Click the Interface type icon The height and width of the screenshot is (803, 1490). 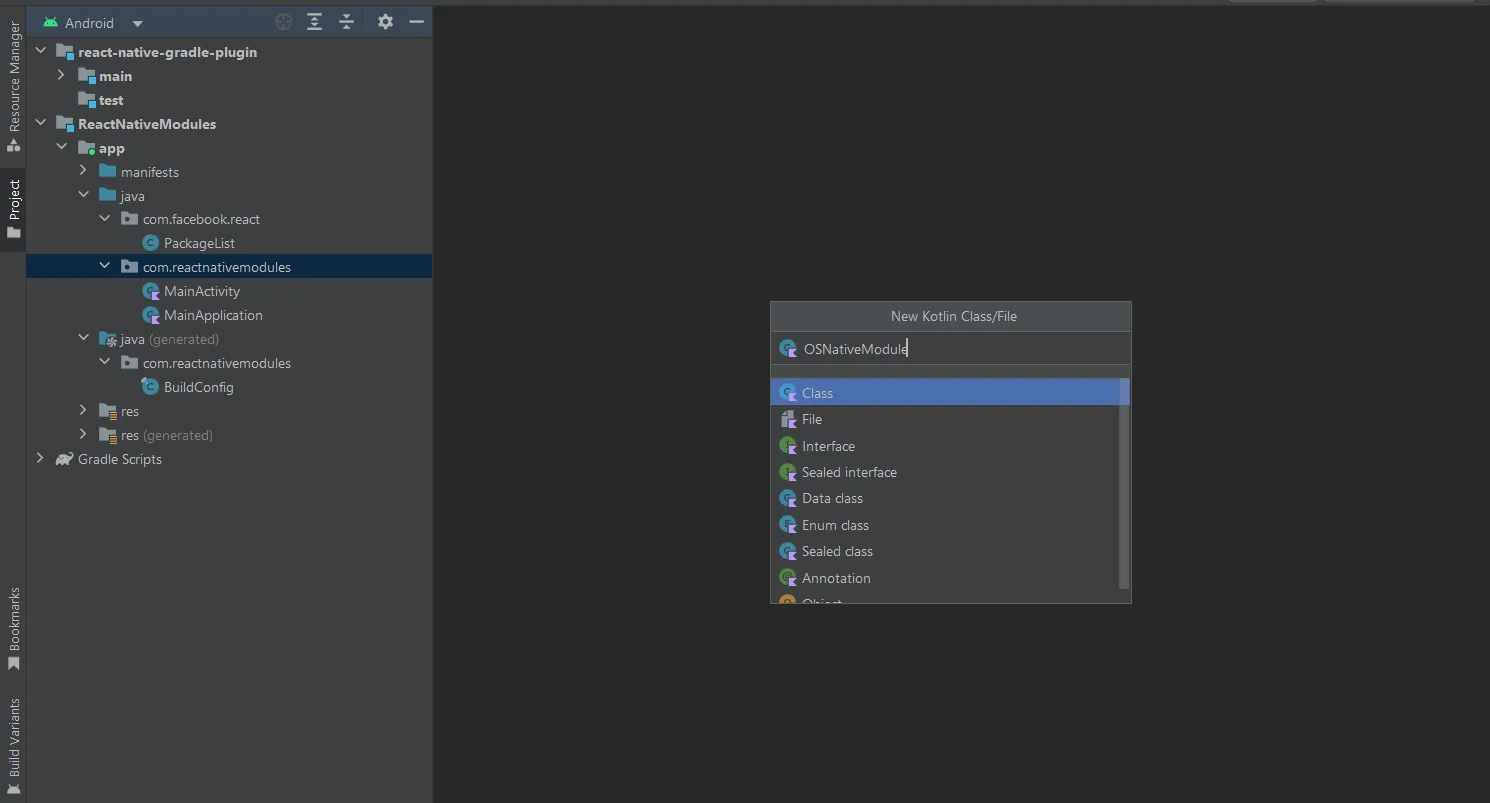[x=788, y=446]
